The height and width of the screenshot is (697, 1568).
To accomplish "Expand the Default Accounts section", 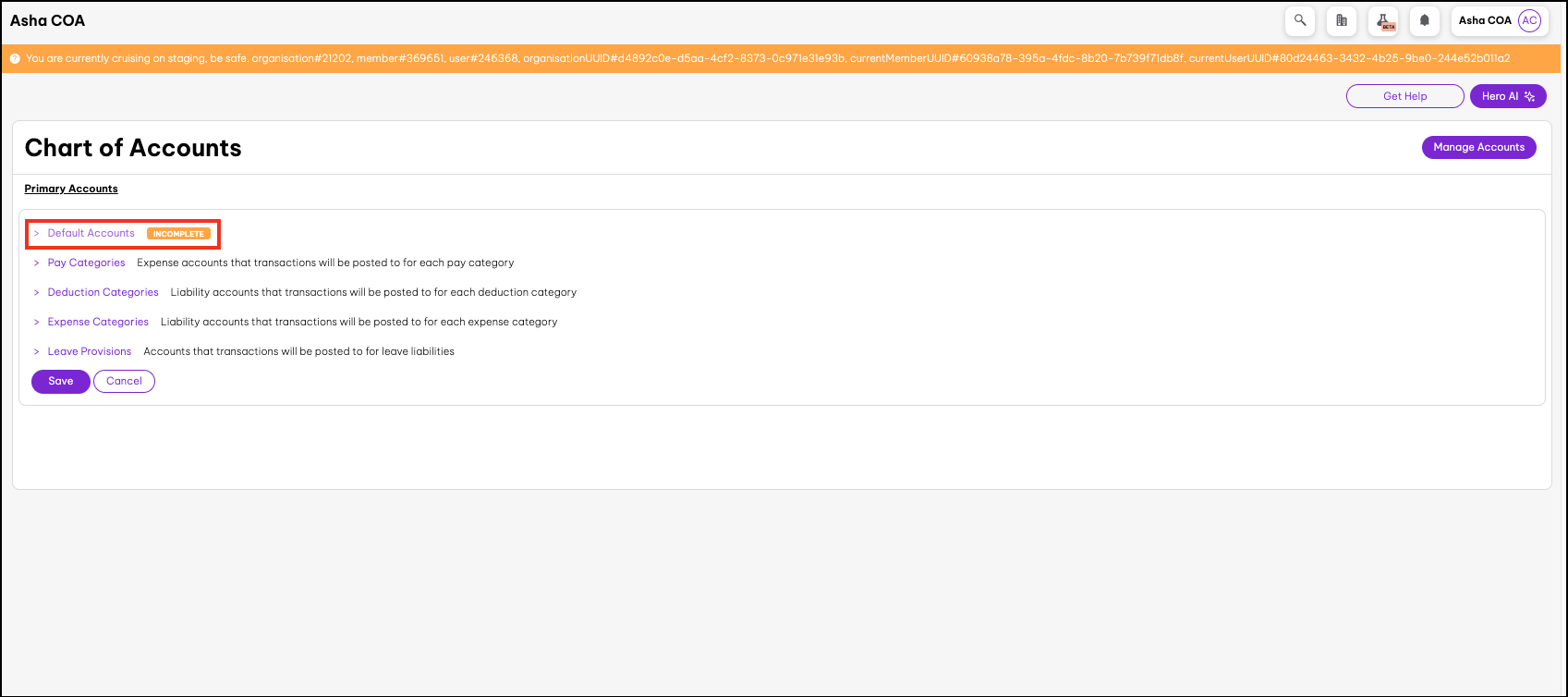I will click(x=91, y=233).
